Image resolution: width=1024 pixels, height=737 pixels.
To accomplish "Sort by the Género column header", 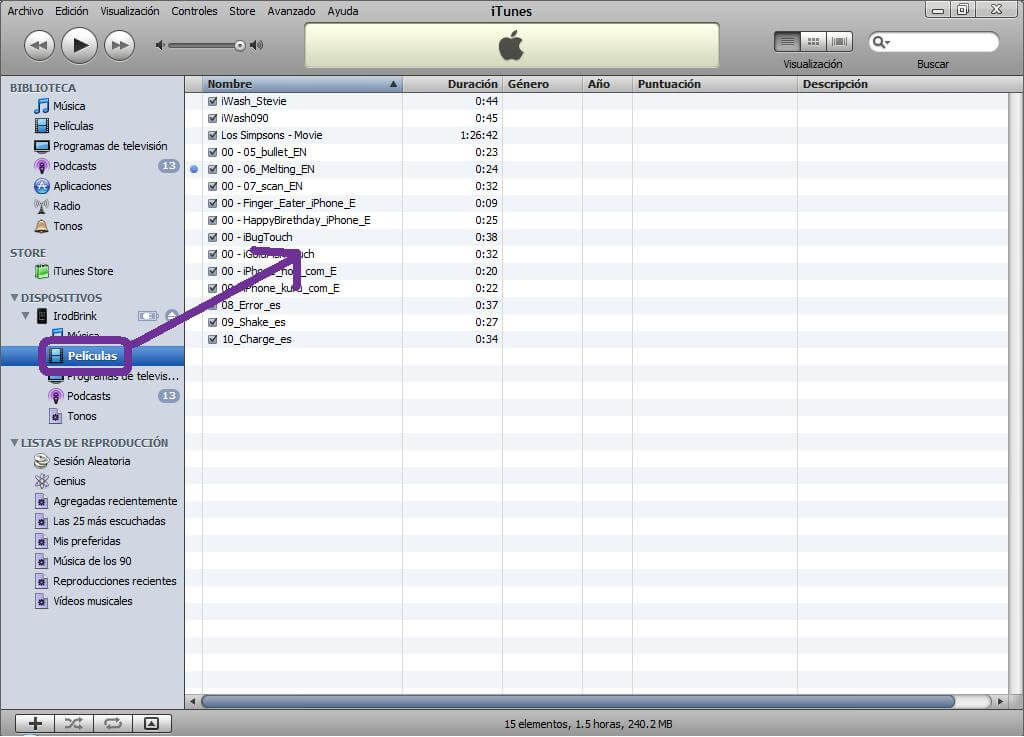I will tap(542, 84).
